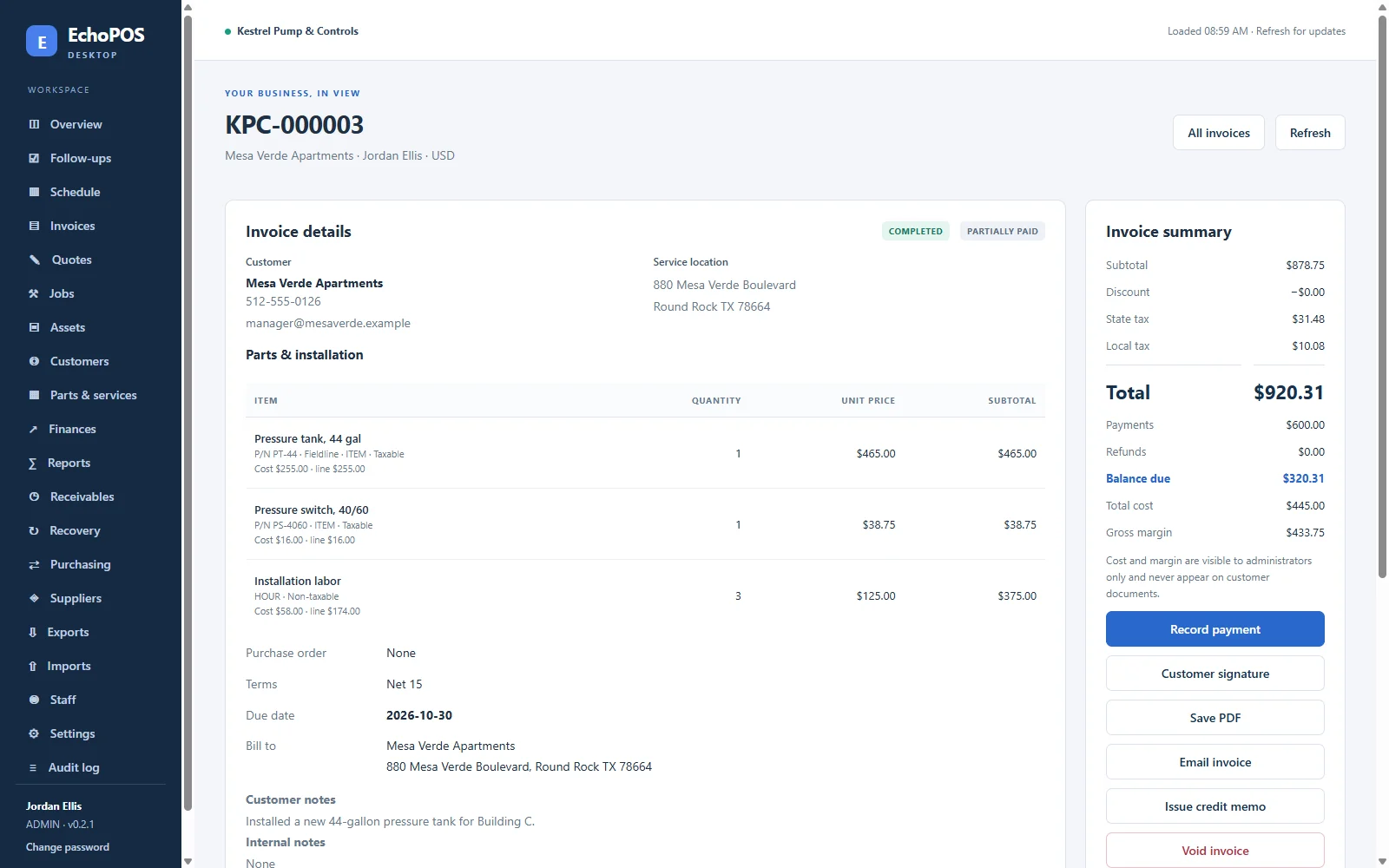Screen dimensions: 1389x868
Task: Click the Suppliers diamond icon
Action: [34, 598]
